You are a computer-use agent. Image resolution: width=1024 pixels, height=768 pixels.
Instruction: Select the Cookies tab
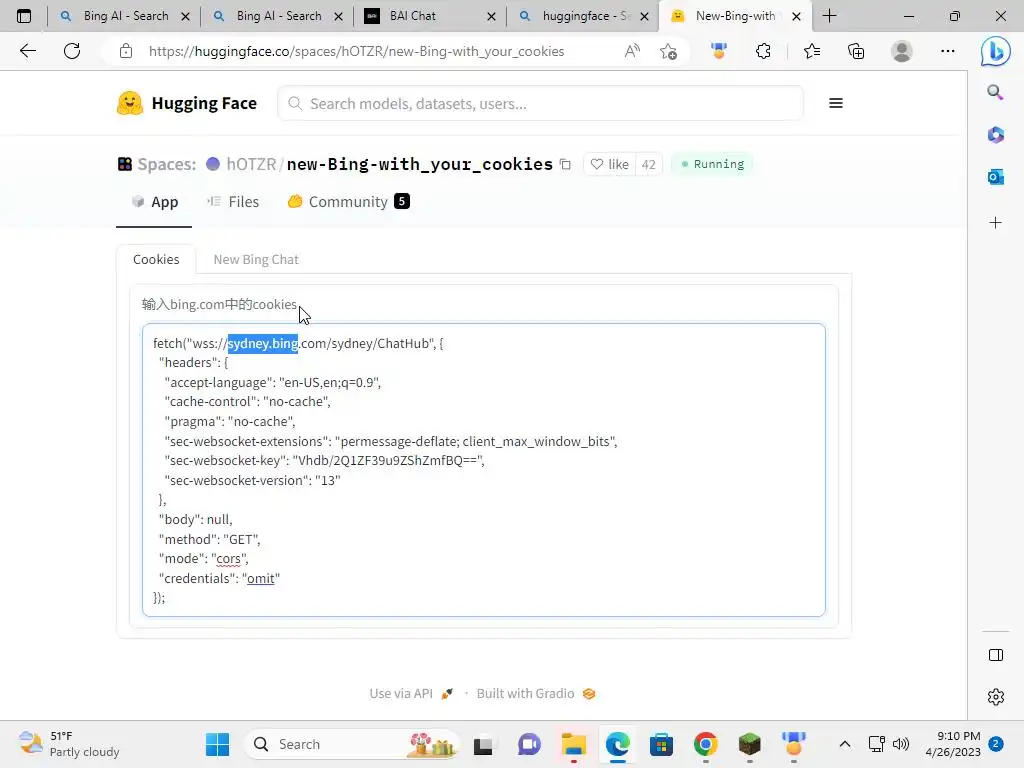point(156,259)
